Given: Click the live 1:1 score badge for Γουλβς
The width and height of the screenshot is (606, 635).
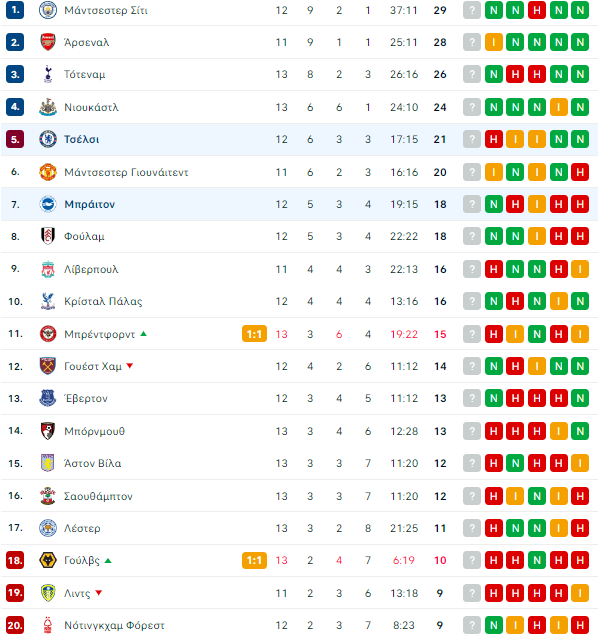Looking at the screenshot, I should click(x=254, y=560).
